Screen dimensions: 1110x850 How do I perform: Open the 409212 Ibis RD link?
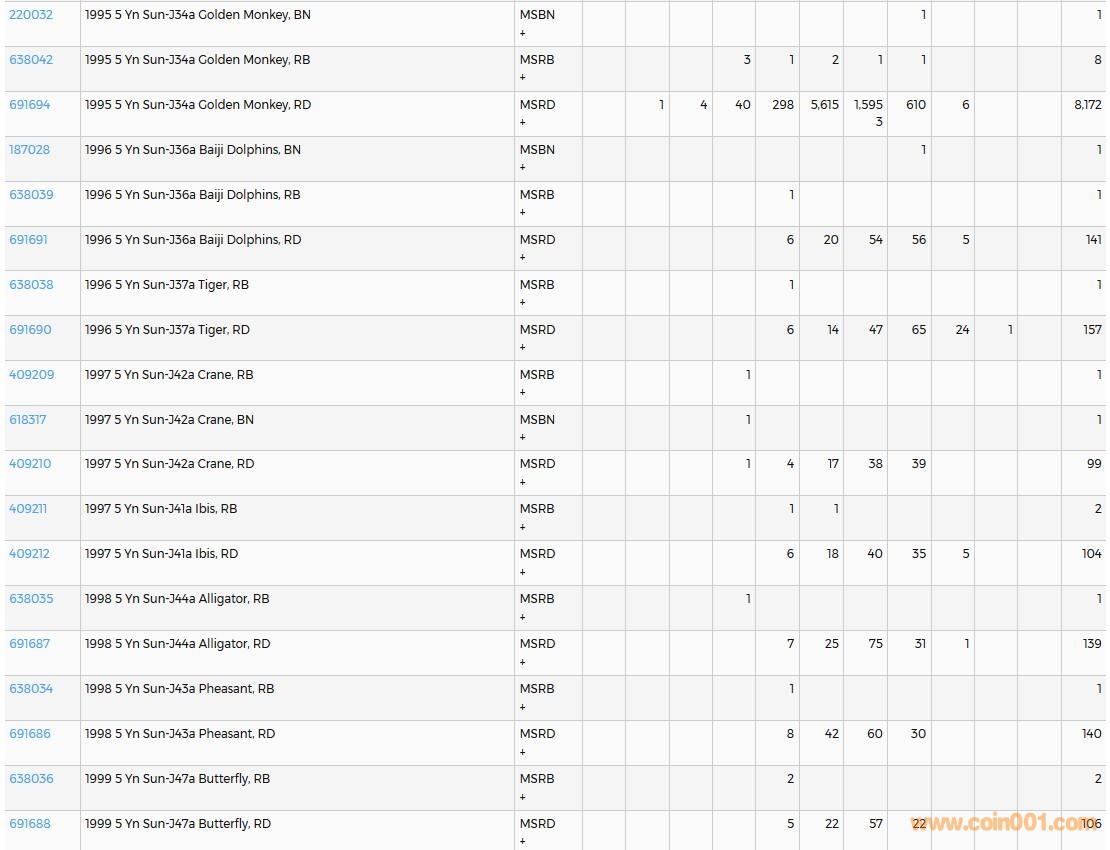[x=29, y=554]
